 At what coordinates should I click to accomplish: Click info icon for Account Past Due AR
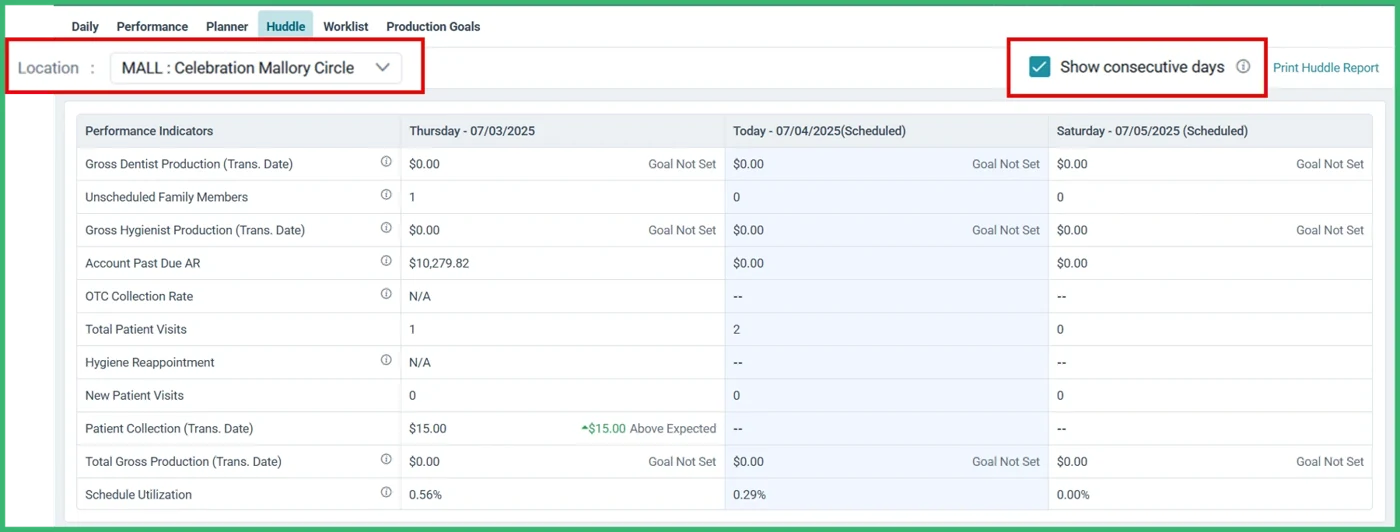coord(386,261)
